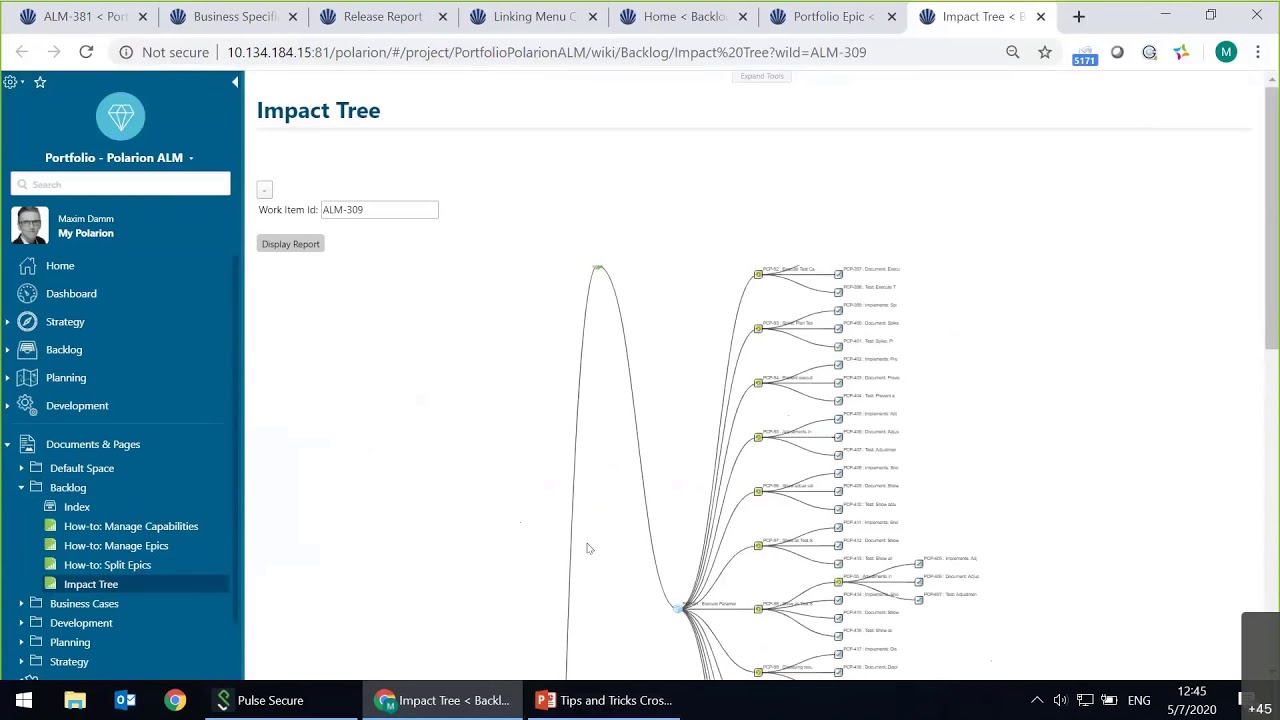Click the PCP-400 Document task icon
The image size is (1280, 720).
tap(838, 328)
